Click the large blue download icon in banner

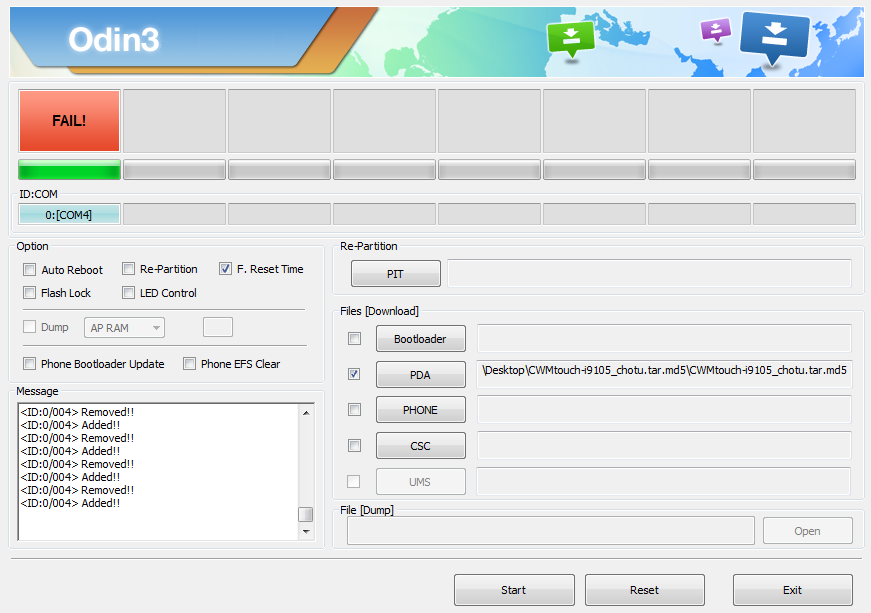click(774, 37)
